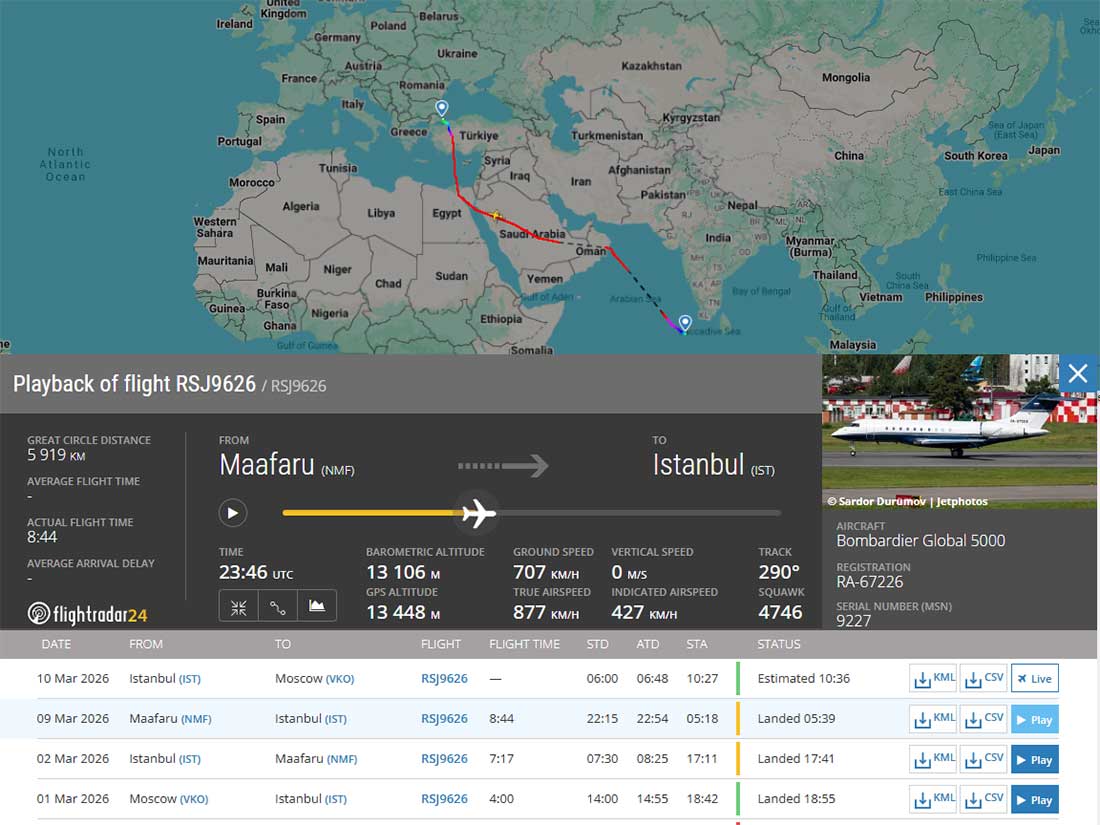The height and width of the screenshot is (825, 1100).
Task: Toggle the route path icon
Action: [x=278, y=607]
